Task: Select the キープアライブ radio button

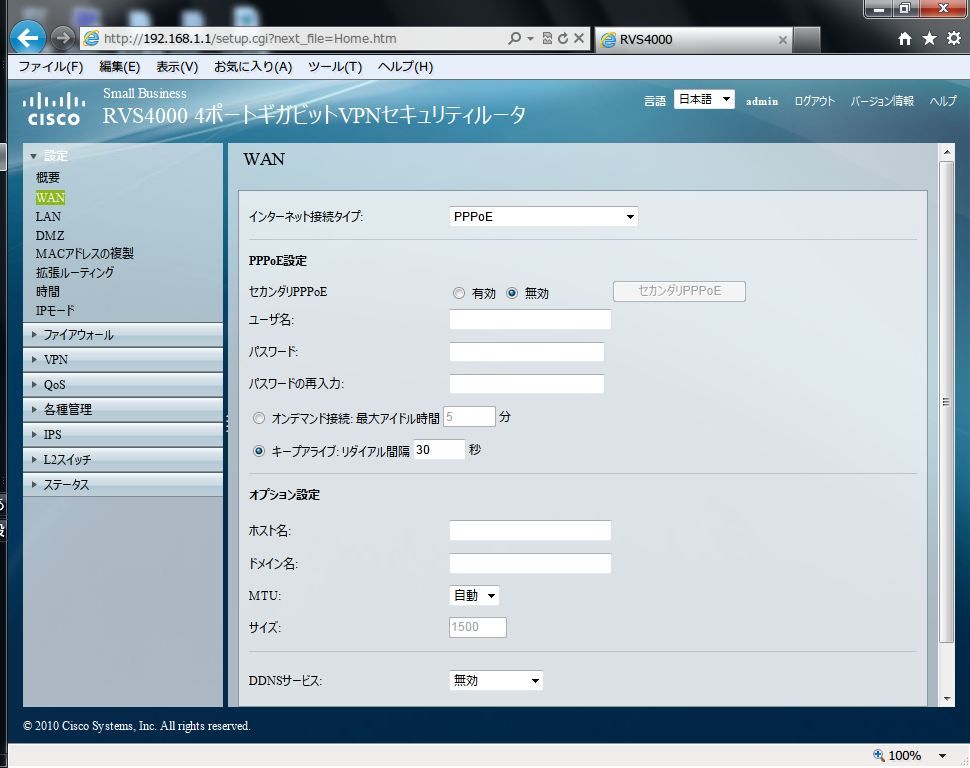Action: 259,451
